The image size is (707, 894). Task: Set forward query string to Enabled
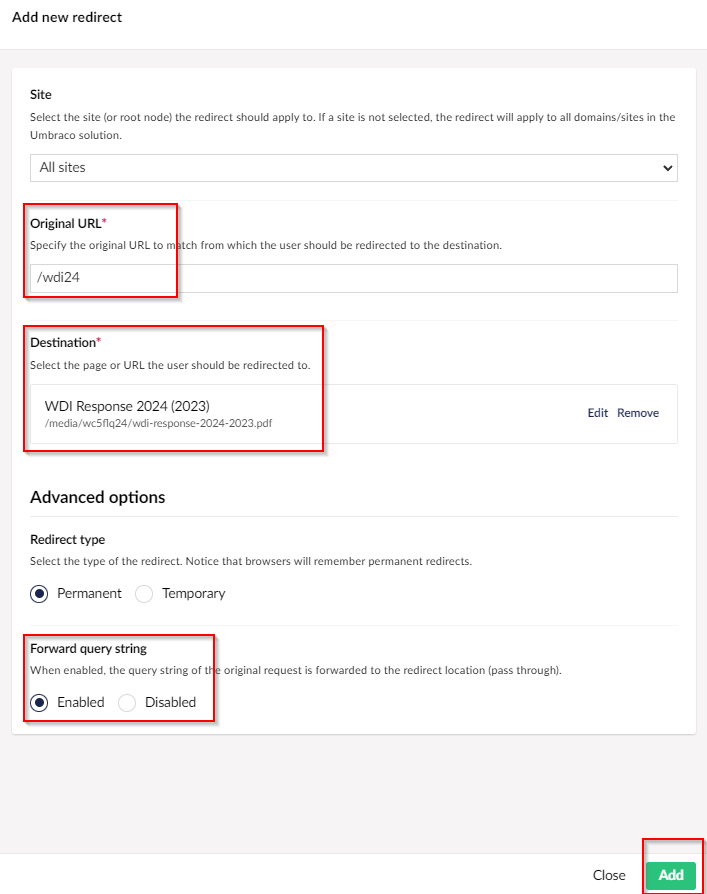[x=39, y=702]
